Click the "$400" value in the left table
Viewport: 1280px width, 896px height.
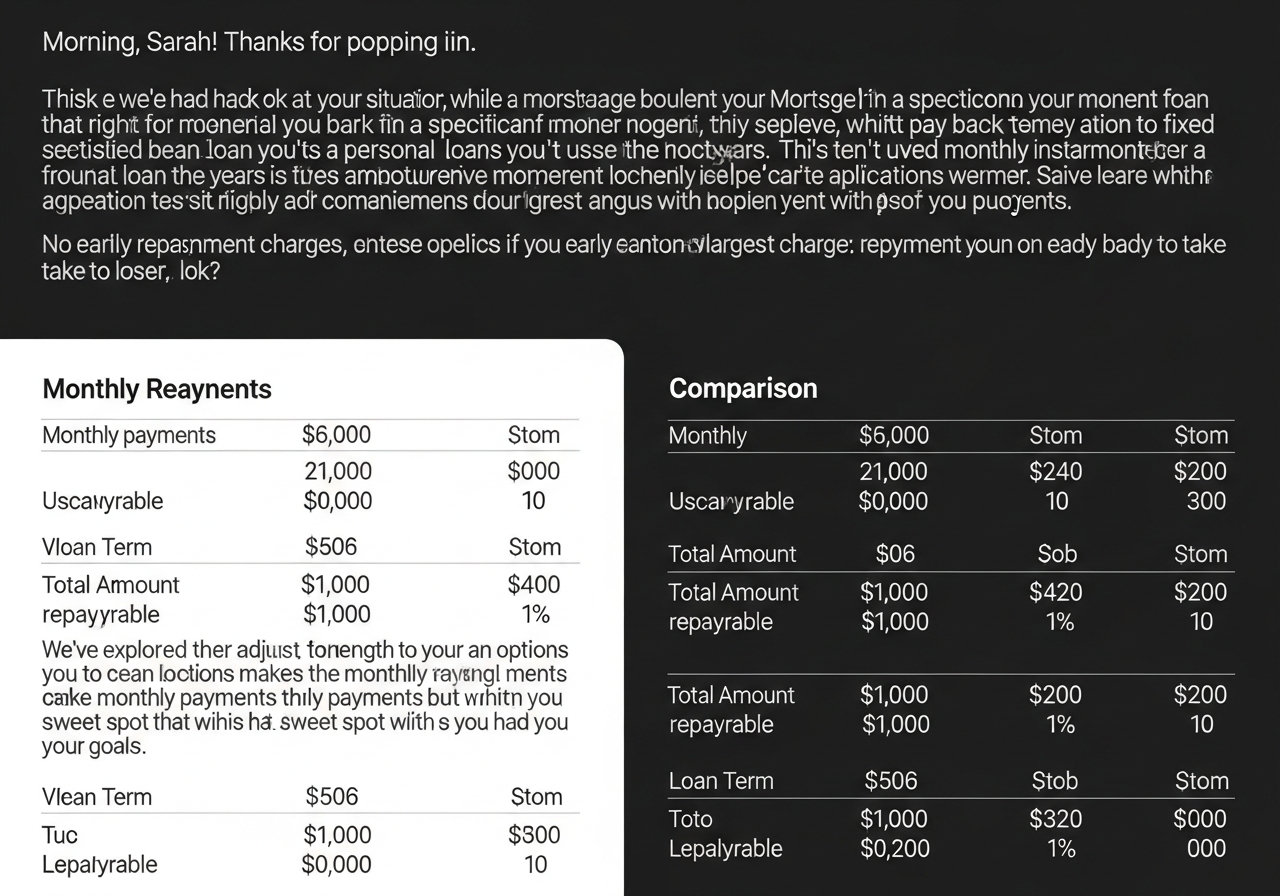(533, 584)
